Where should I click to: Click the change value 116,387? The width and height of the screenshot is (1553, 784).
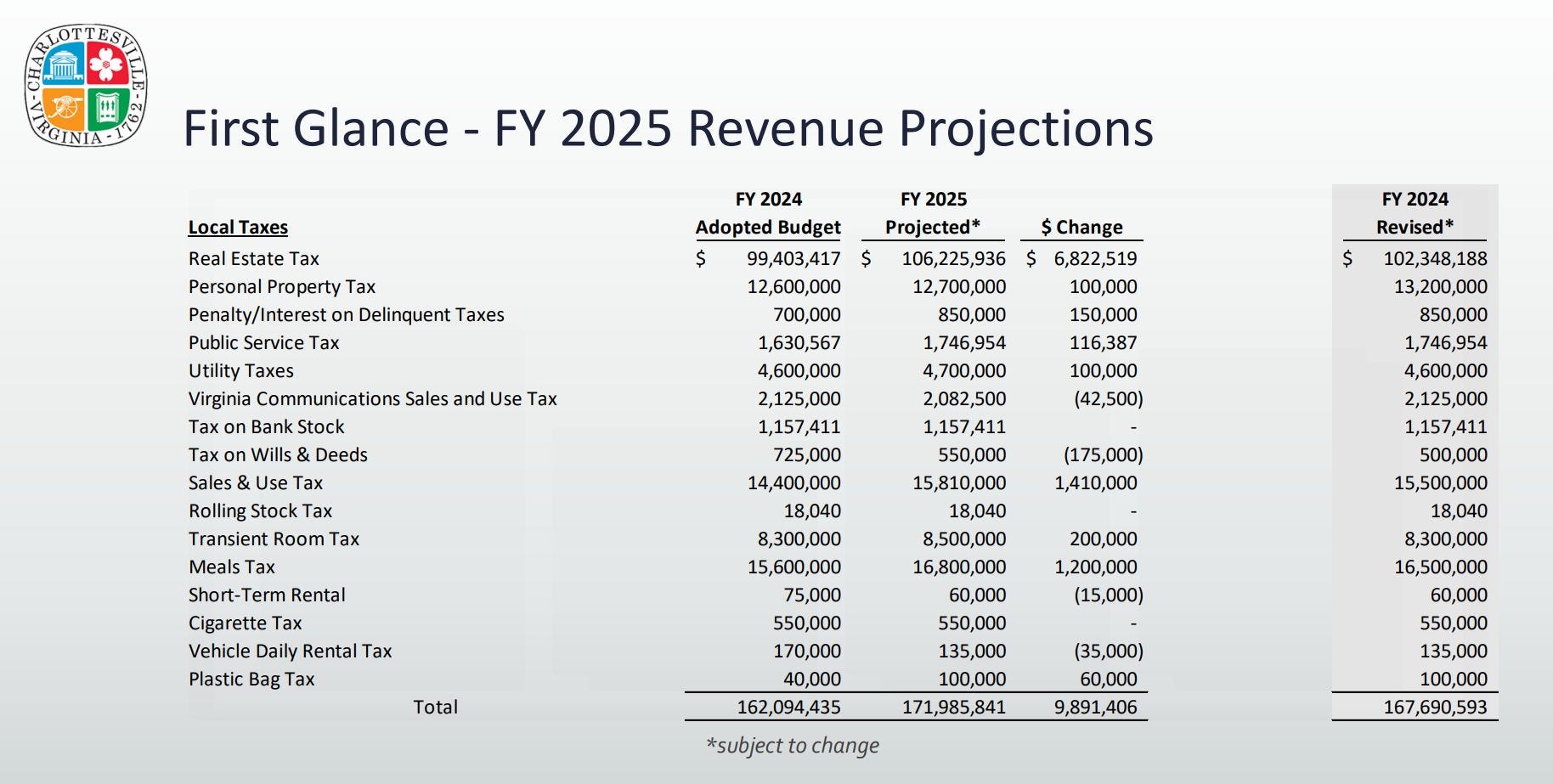(x=1103, y=342)
